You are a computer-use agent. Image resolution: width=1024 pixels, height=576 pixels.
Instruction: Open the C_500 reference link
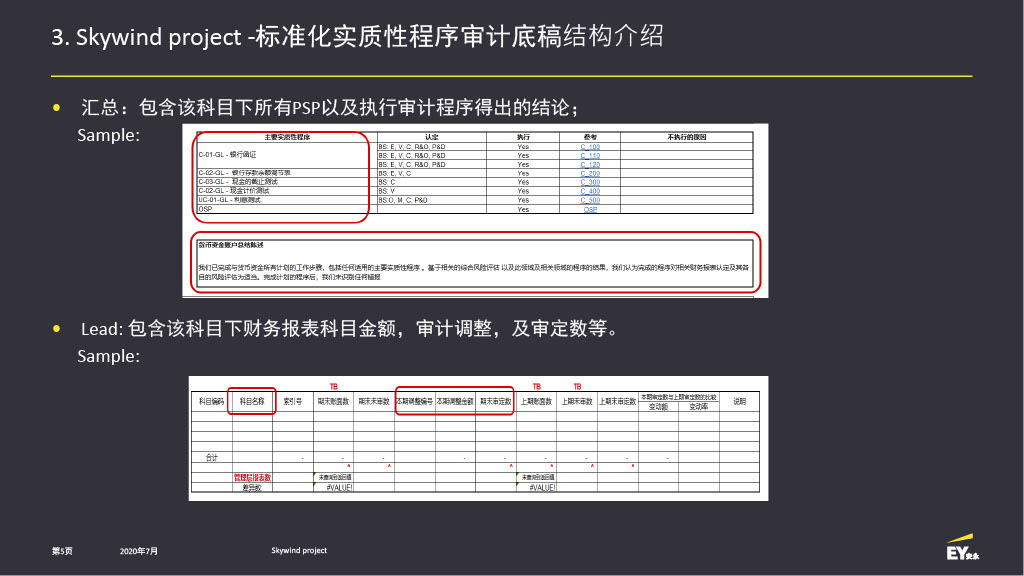pos(590,200)
